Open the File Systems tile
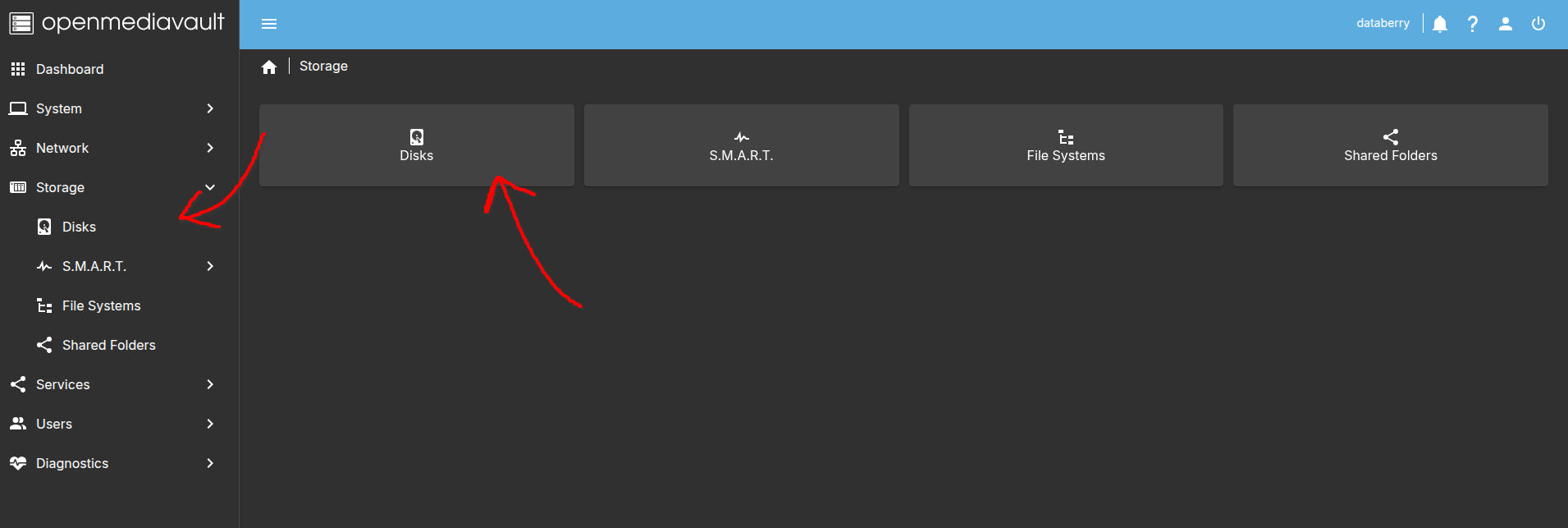 pos(1066,145)
